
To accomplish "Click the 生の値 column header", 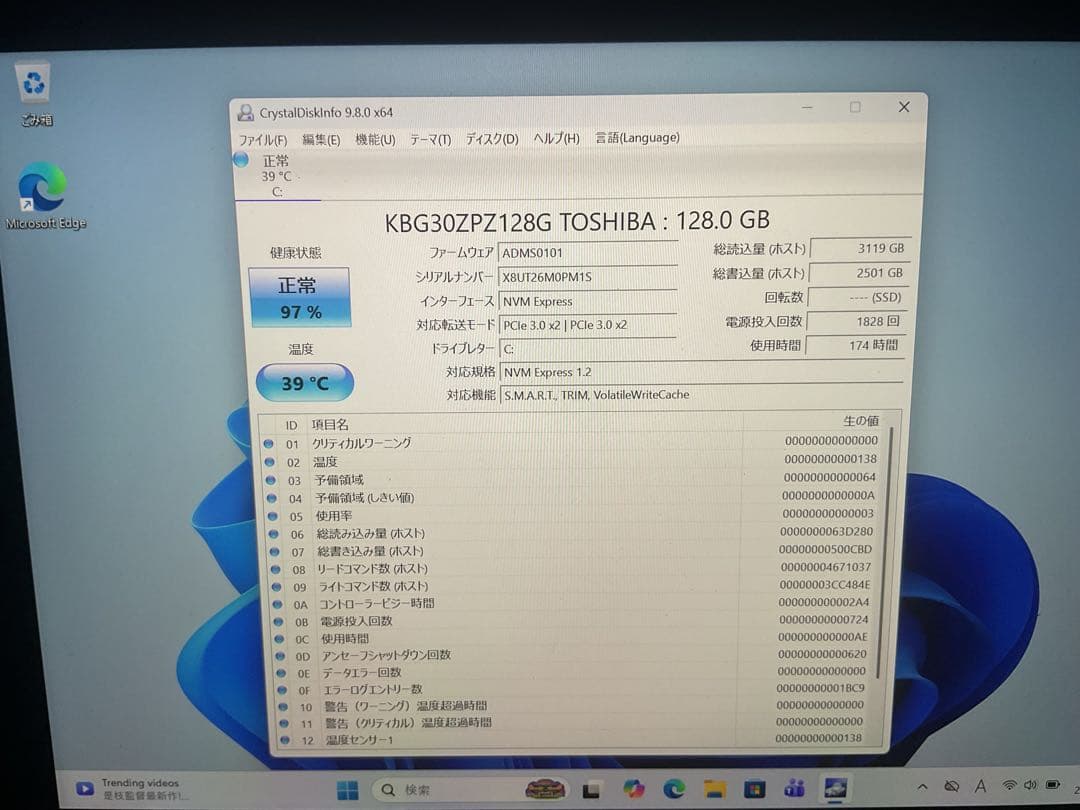I will coord(861,421).
